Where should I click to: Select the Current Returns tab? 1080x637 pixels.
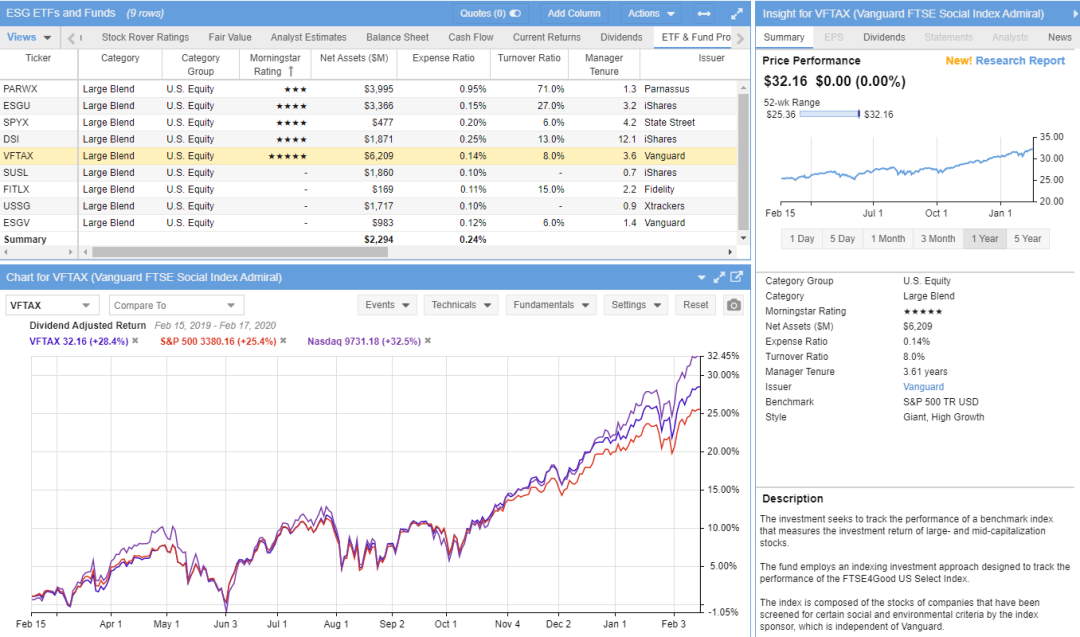(546, 37)
